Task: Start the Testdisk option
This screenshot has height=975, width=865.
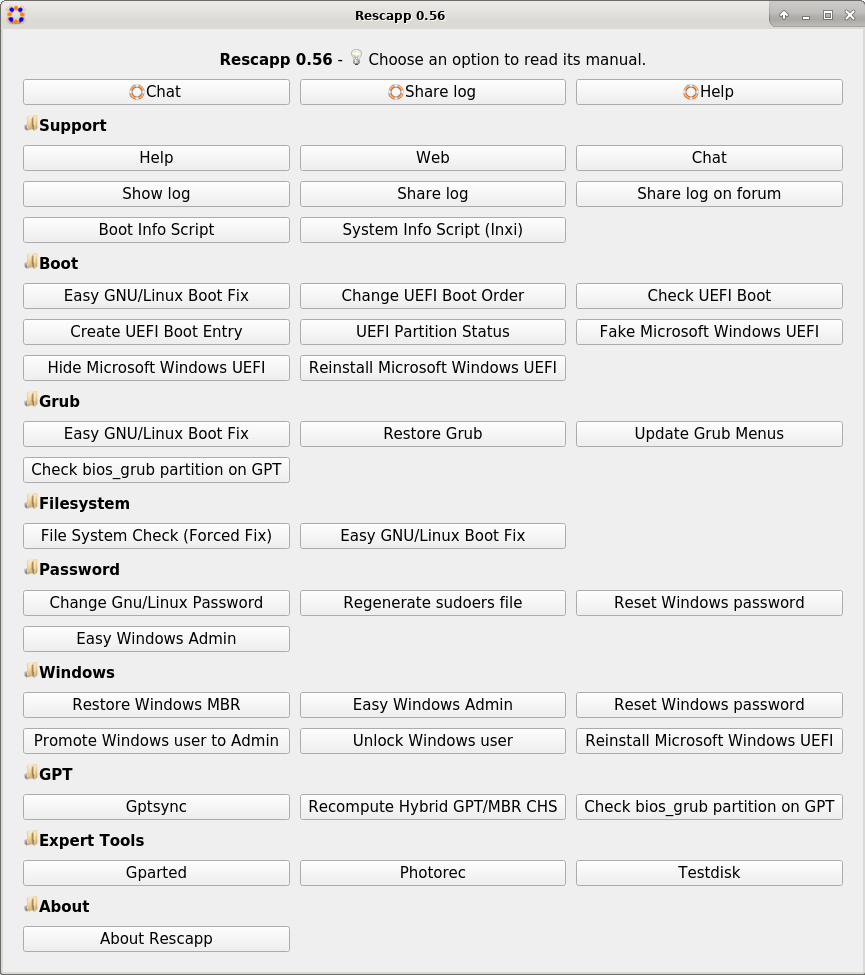Action: click(709, 873)
